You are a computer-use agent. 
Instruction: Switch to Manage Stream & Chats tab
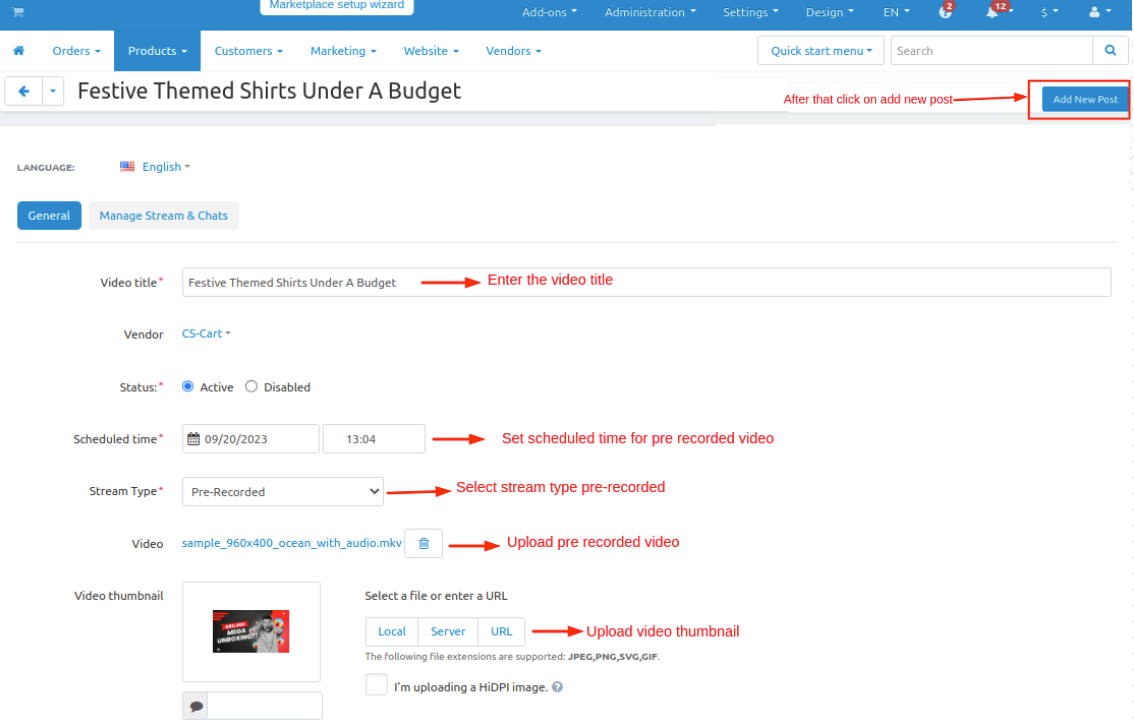pyautogui.click(x=163, y=216)
